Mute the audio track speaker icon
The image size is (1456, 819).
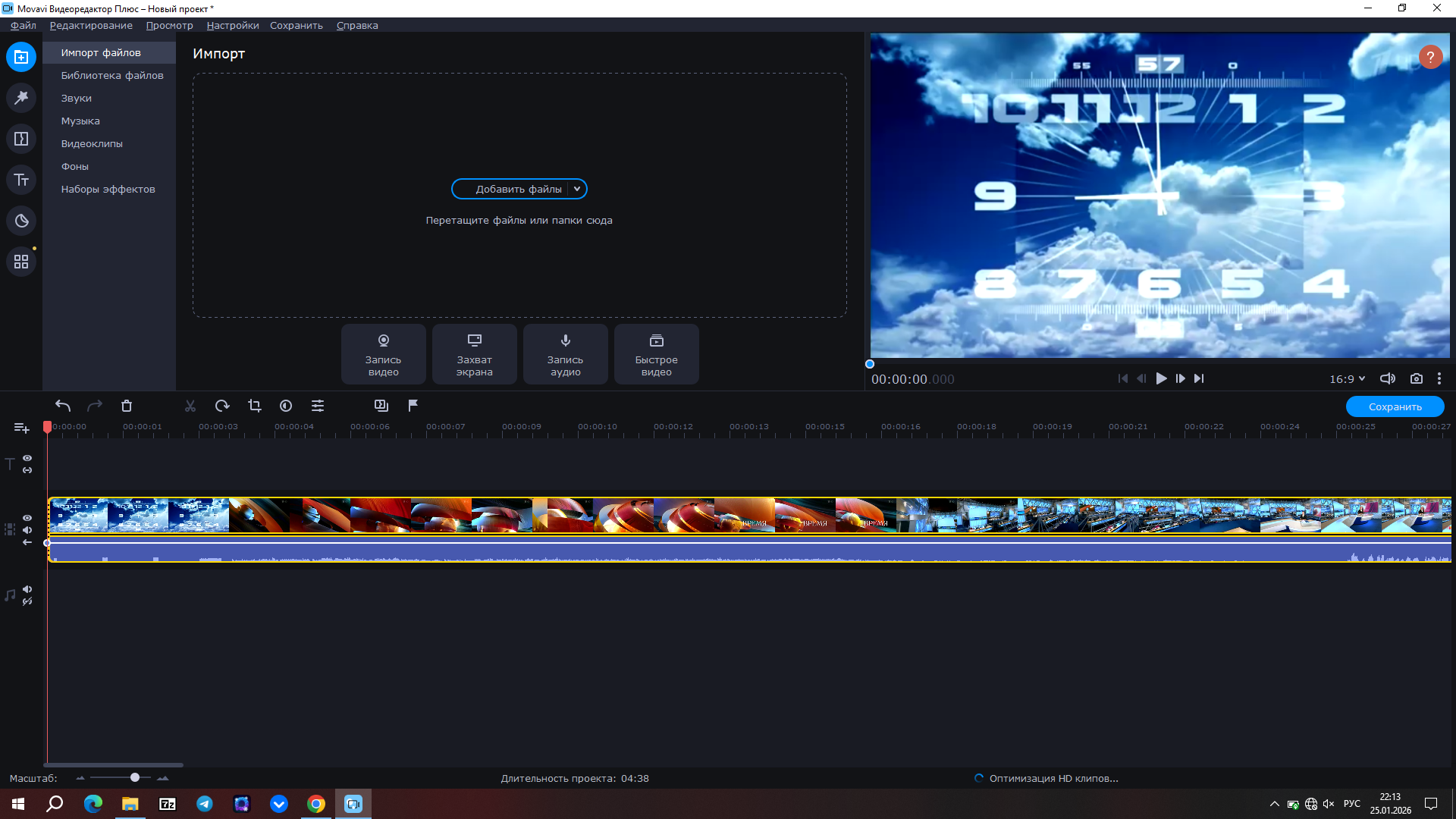[27, 589]
